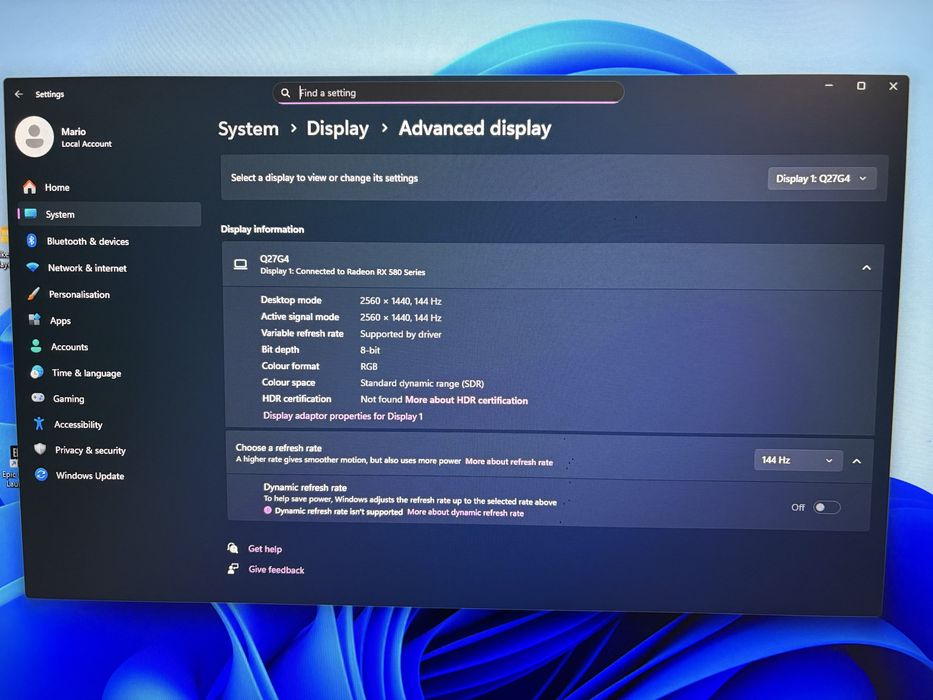Screen dimensions: 933x700
Task: Click More about refresh rate link
Action: (509, 461)
